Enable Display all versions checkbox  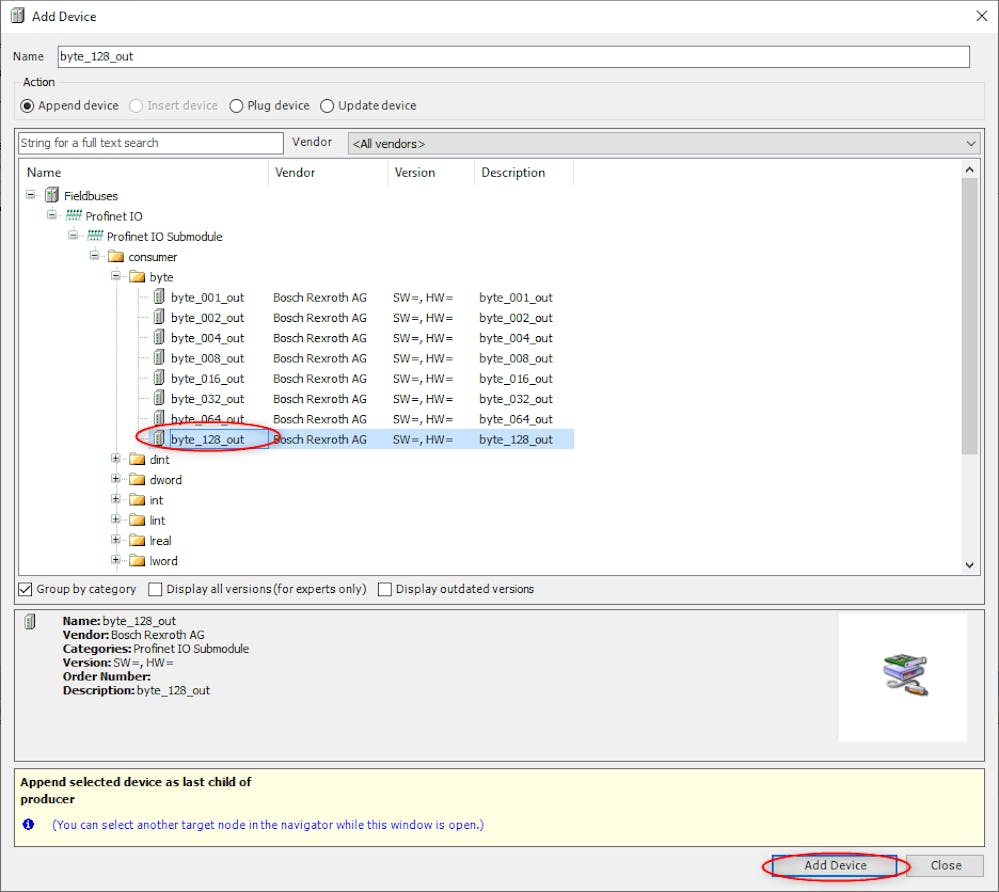(x=155, y=589)
